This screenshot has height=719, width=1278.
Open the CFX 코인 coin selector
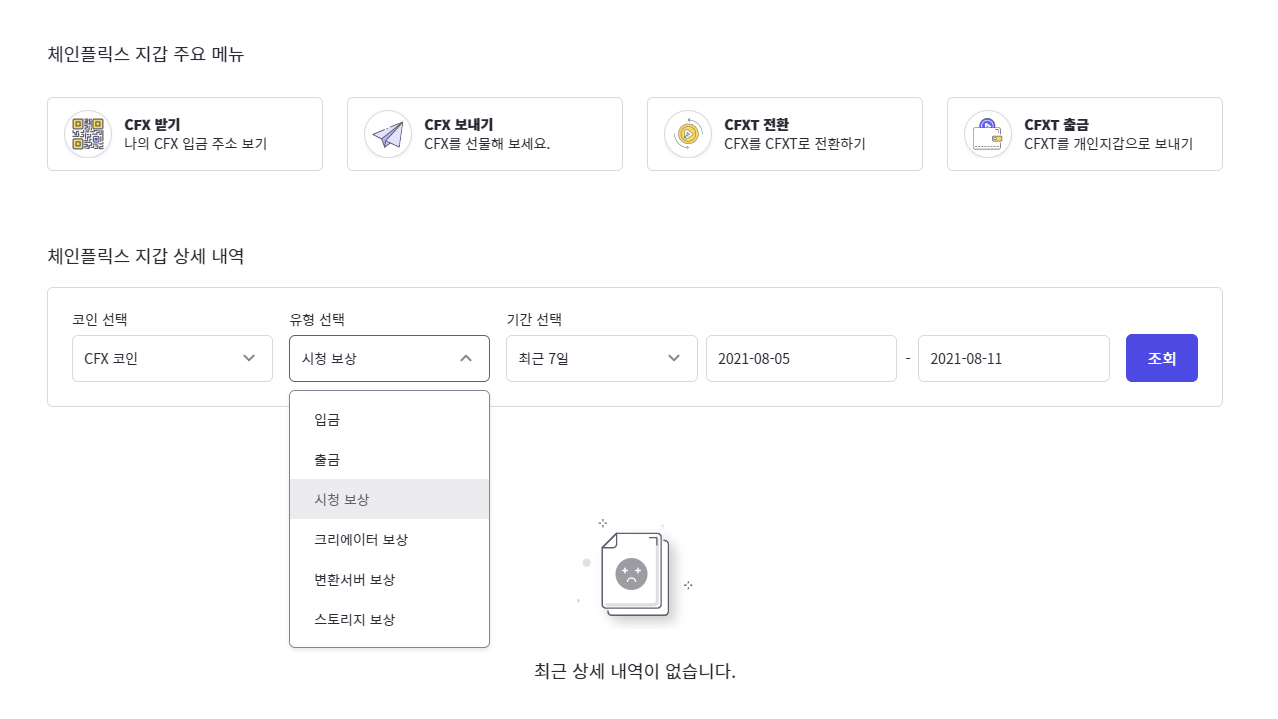coord(172,358)
